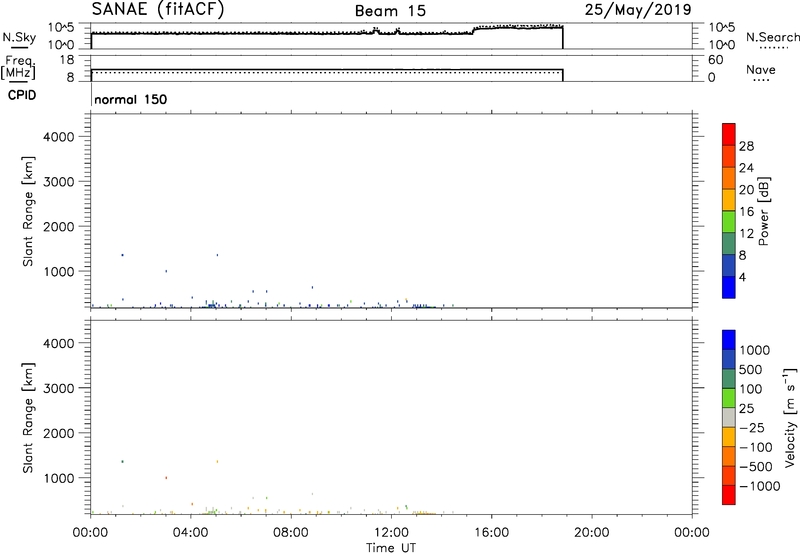Pick the blue Power colorbar segment below 4
Screen dimensions: 800x554
(x=729, y=287)
